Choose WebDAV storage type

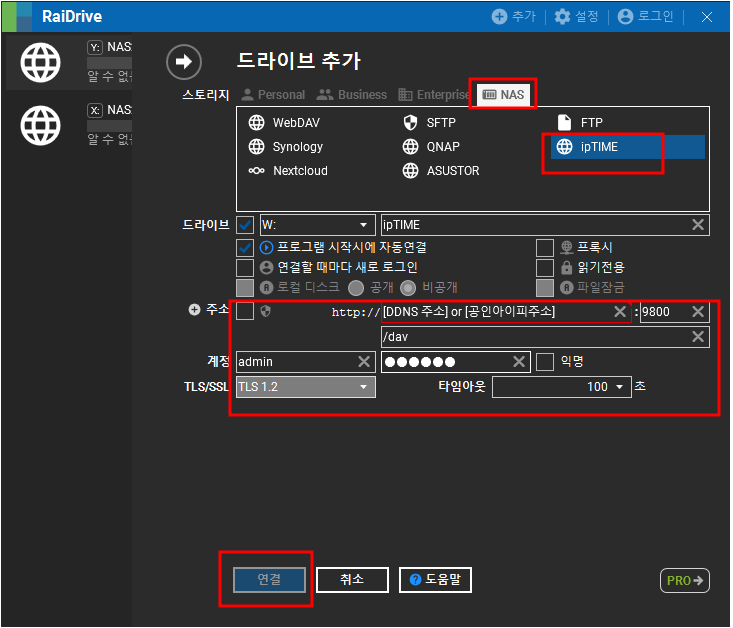(x=284, y=123)
